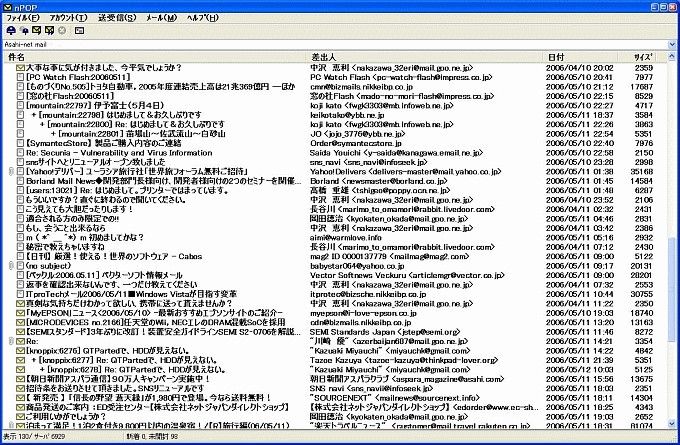Click the mail icon beside [mountain:22797] 伊予富士
This screenshot has width=680, height=445.
point(20,105)
